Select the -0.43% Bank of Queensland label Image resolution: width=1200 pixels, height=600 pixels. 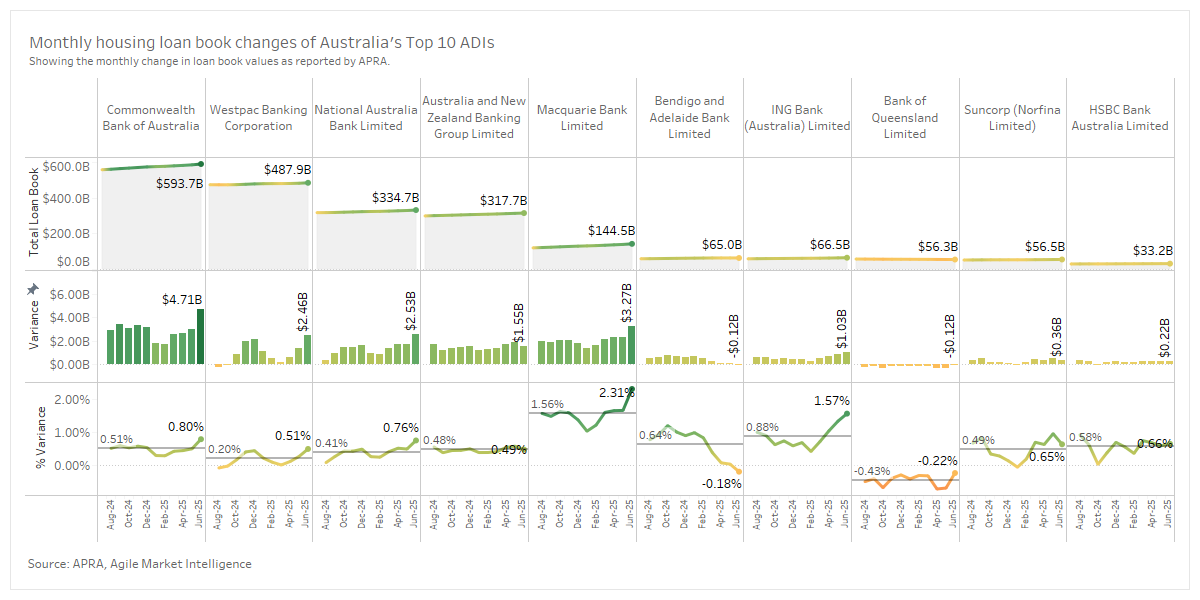[871, 471]
